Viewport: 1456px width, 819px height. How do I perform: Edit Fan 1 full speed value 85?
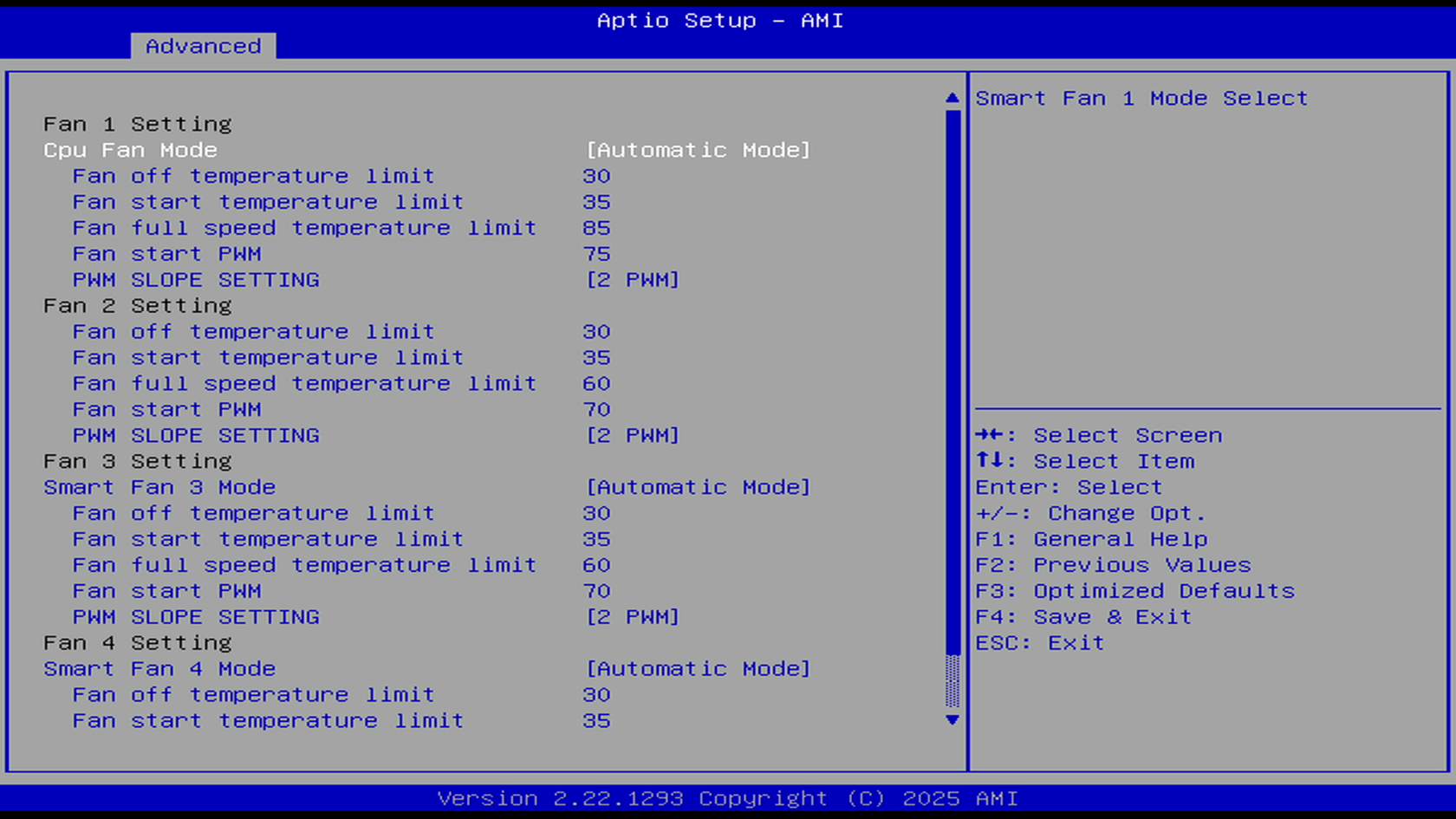tap(596, 228)
